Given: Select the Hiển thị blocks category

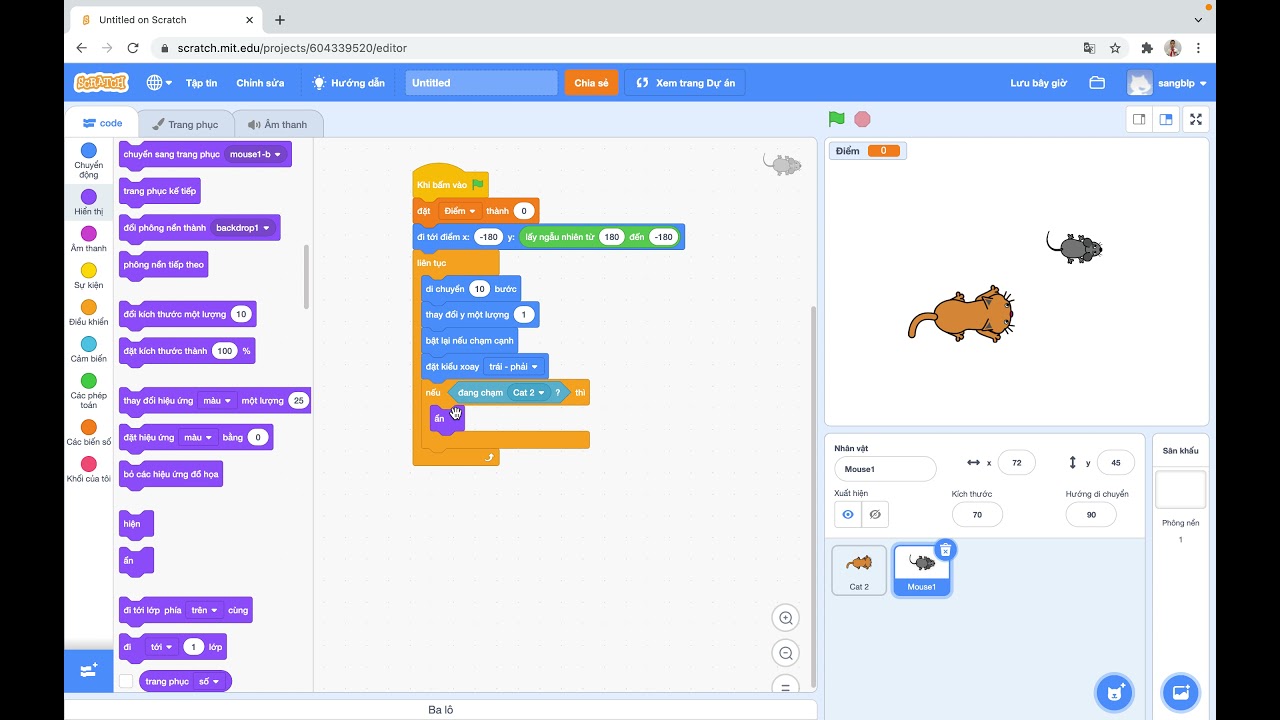Looking at the screenshot, I should coord(88,203).
